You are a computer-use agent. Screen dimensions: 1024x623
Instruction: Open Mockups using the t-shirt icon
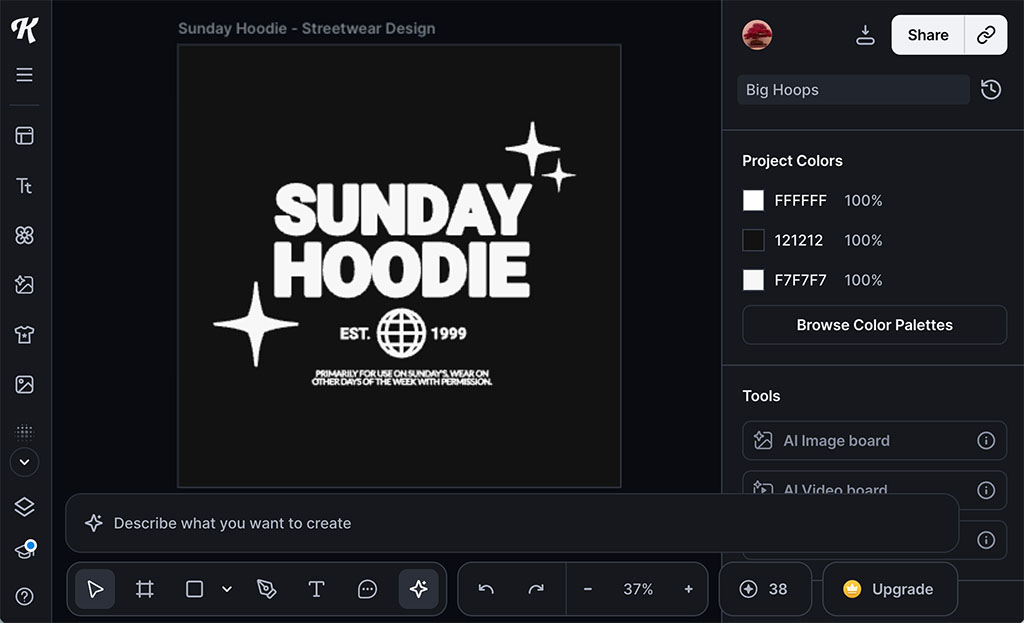25,334
